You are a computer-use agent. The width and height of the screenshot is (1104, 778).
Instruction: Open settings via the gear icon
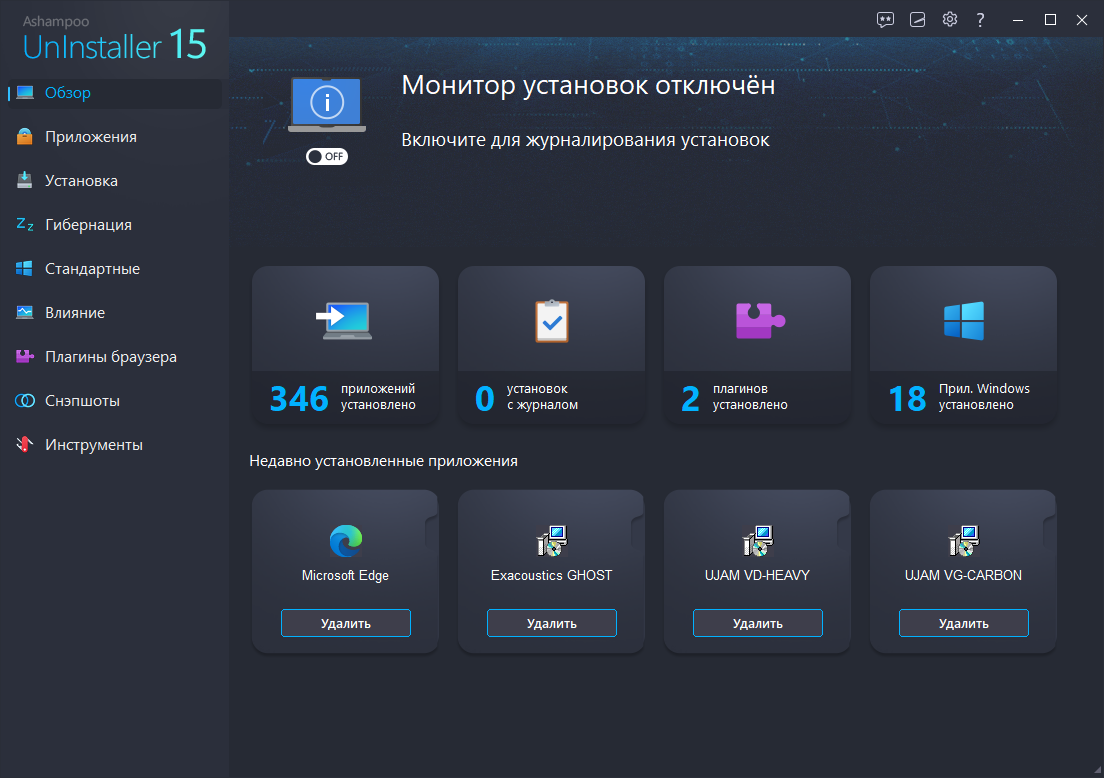(x=950, y=19)
